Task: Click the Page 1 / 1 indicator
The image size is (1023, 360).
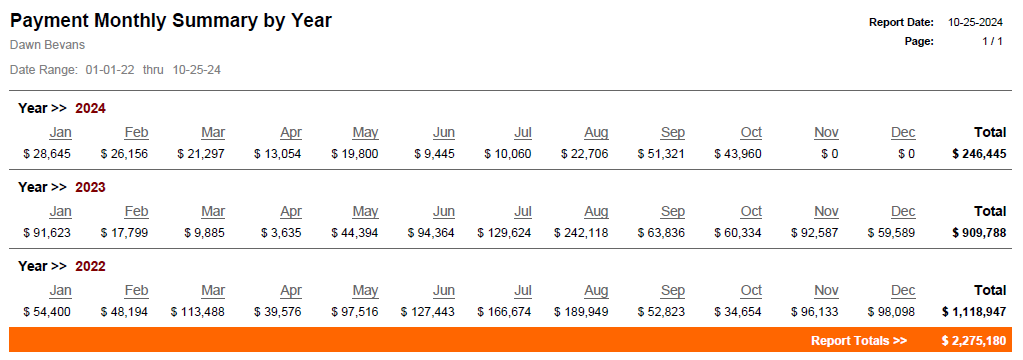Action: coord(992,41)
